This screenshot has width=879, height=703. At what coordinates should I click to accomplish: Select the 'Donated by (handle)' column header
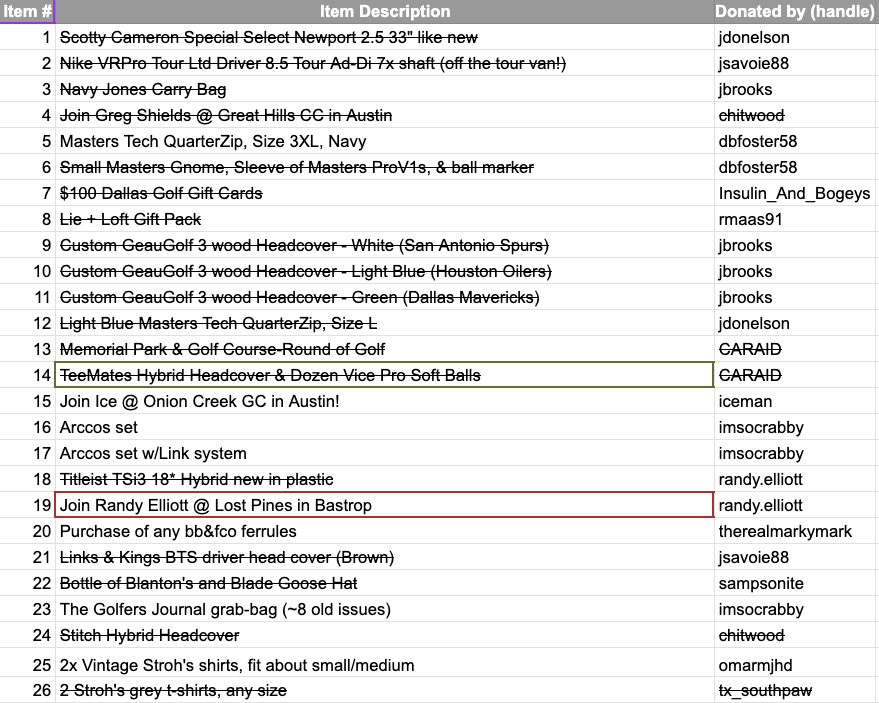[797, 11]
